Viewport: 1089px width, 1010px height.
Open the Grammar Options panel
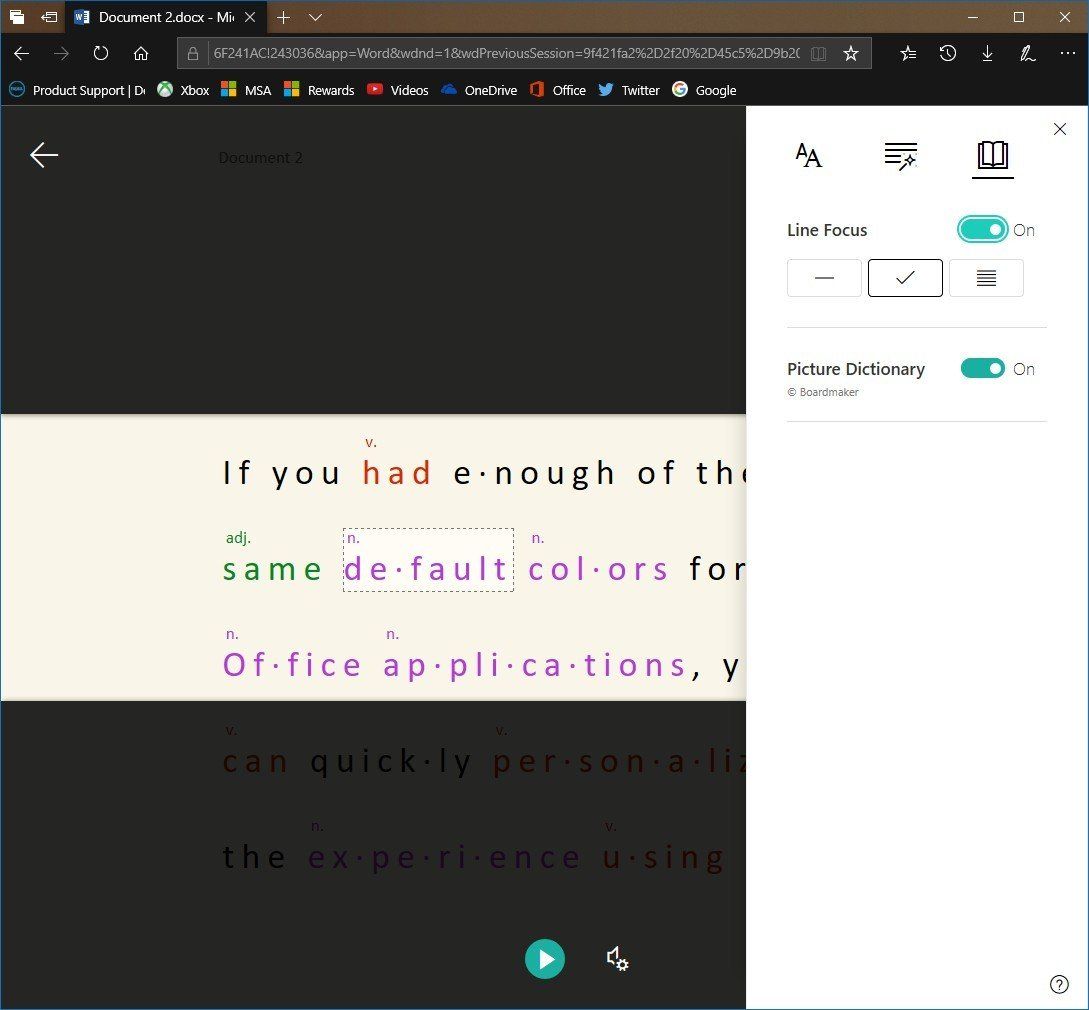pos(900,155)
